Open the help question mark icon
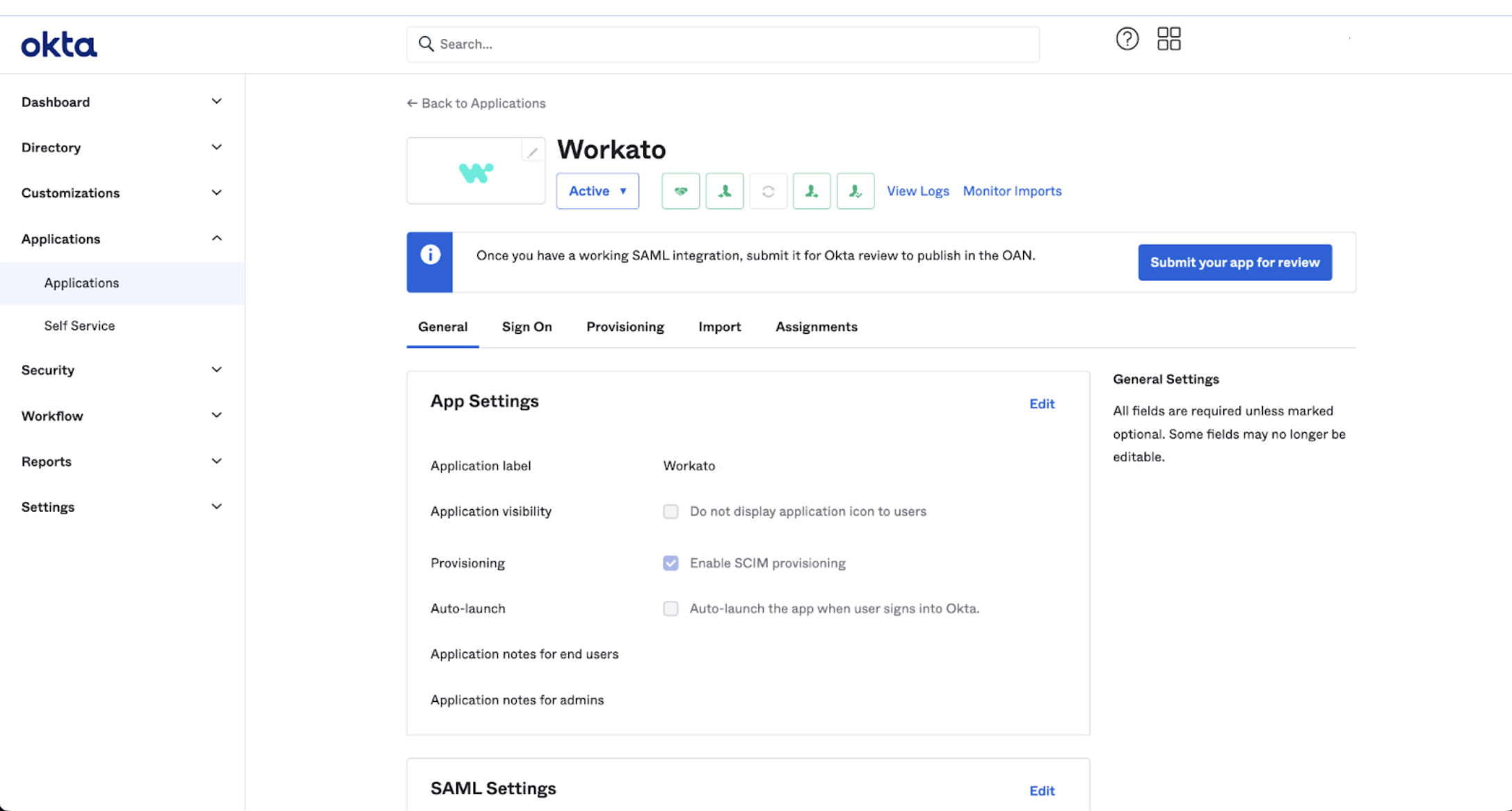 tap(1127, 39)
